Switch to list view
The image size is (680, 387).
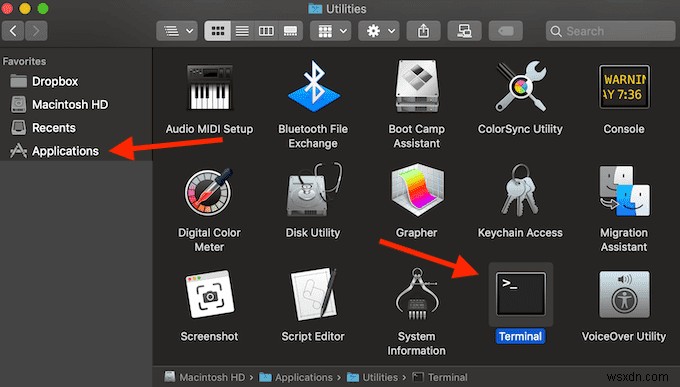242,31
